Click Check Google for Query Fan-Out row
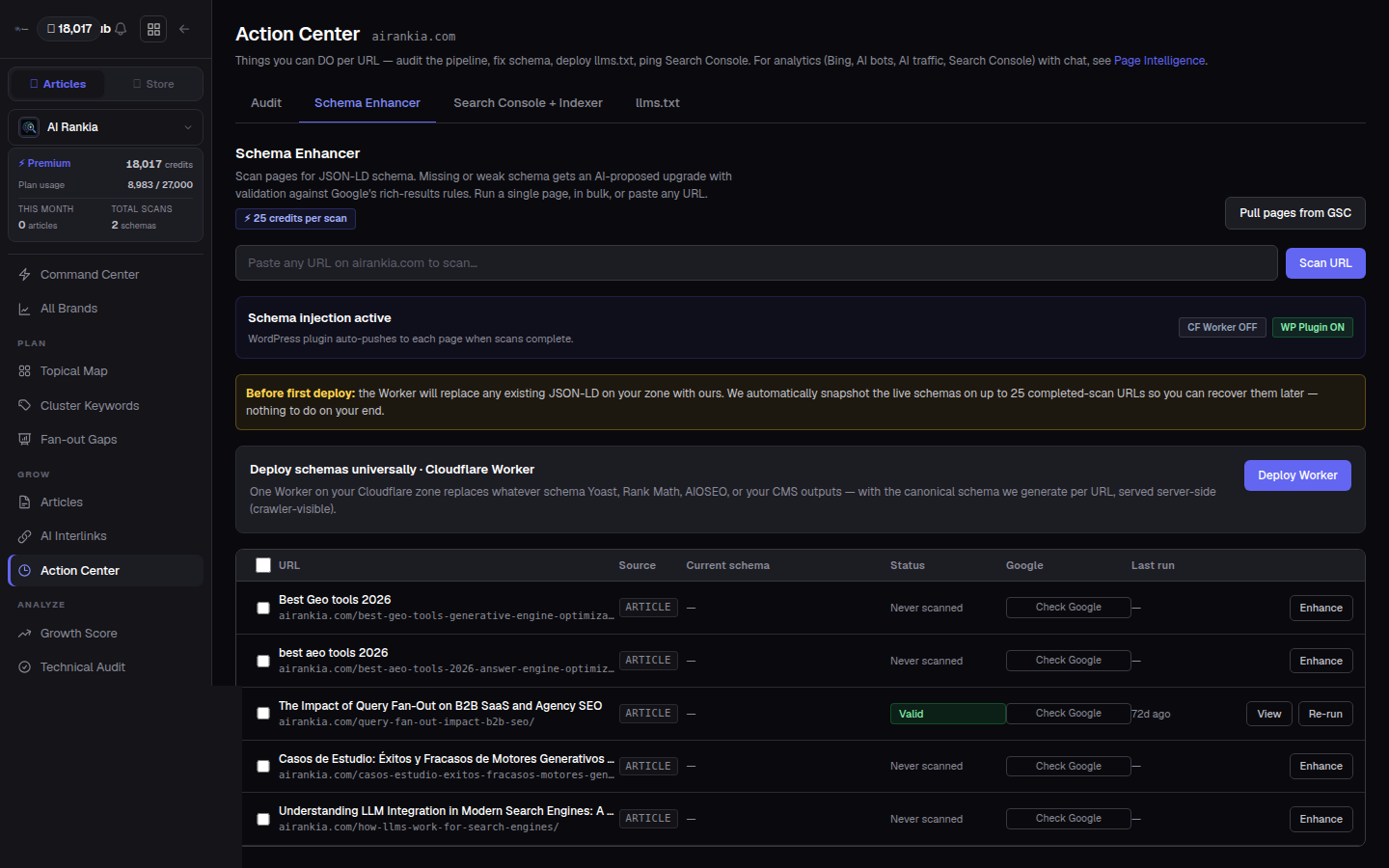 (x=1068, y=714)
